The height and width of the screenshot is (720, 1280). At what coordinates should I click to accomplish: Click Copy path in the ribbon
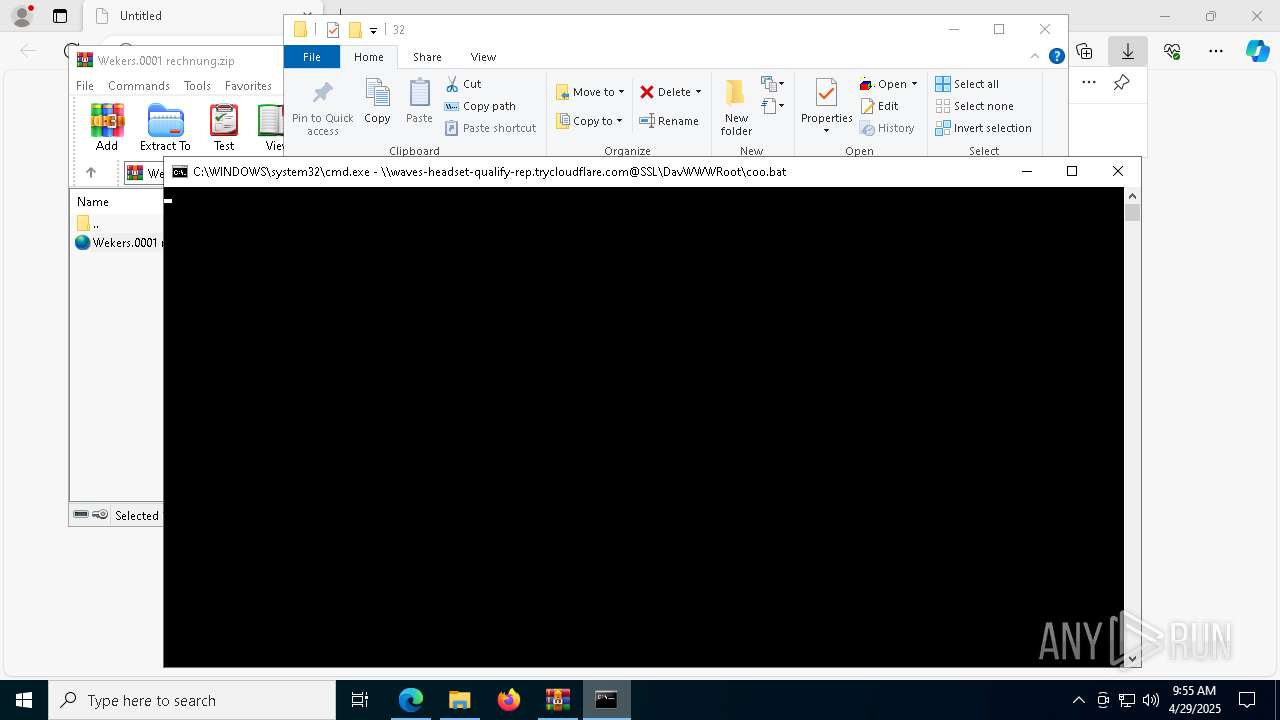[480, 106]
